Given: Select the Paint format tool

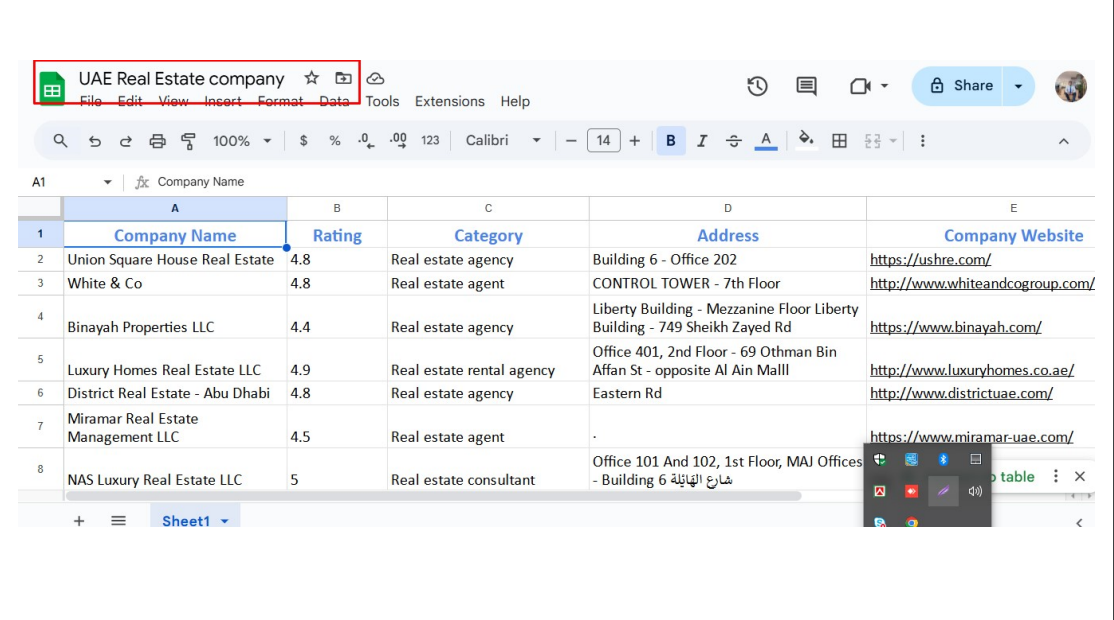Looking at the screenshot, I should [x=188, y=141].
